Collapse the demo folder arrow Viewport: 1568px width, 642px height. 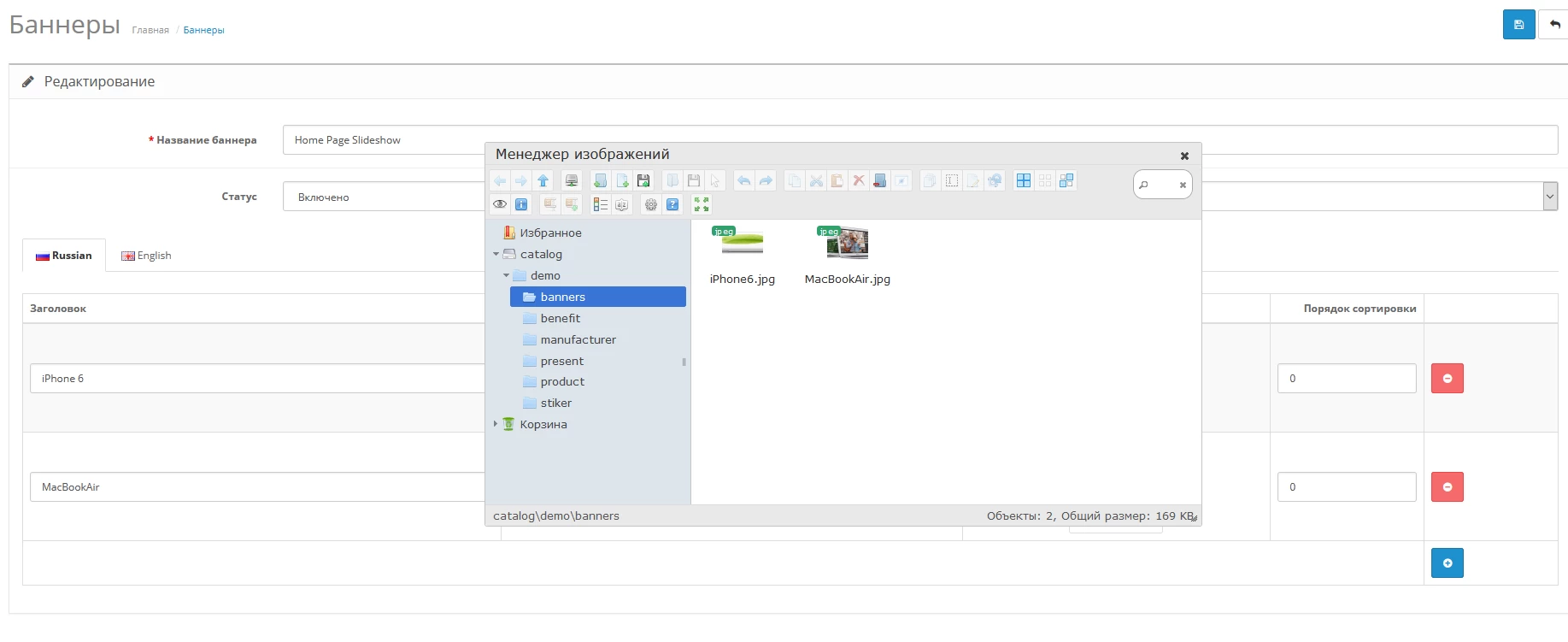[506, 275]
